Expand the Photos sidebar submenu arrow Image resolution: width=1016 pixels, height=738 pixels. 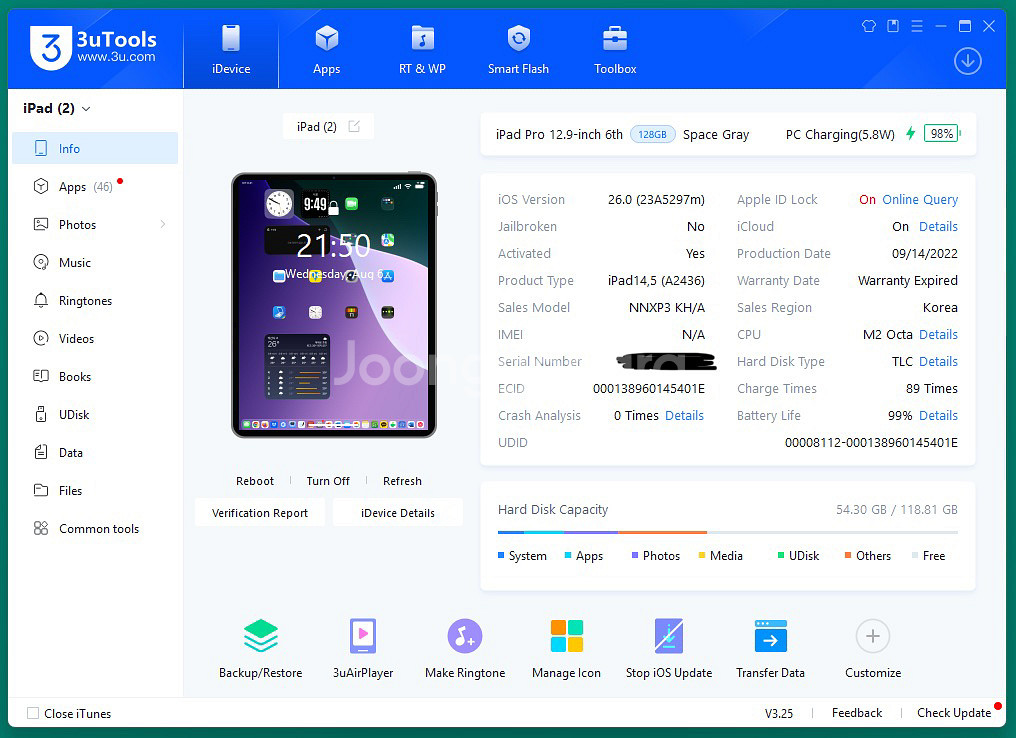[163, 225]
